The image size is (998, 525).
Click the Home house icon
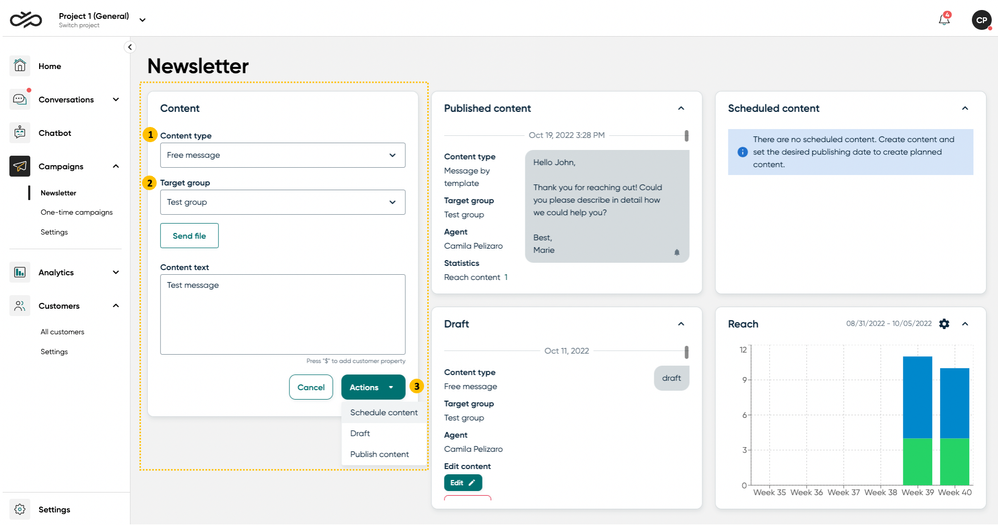pyautogui.click(x=20, y=66)
